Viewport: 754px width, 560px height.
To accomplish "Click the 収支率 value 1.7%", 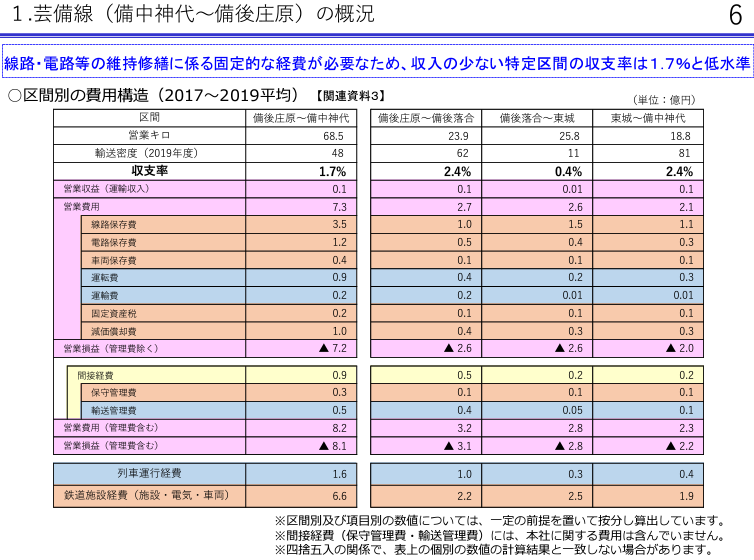I will coord(332,172).
